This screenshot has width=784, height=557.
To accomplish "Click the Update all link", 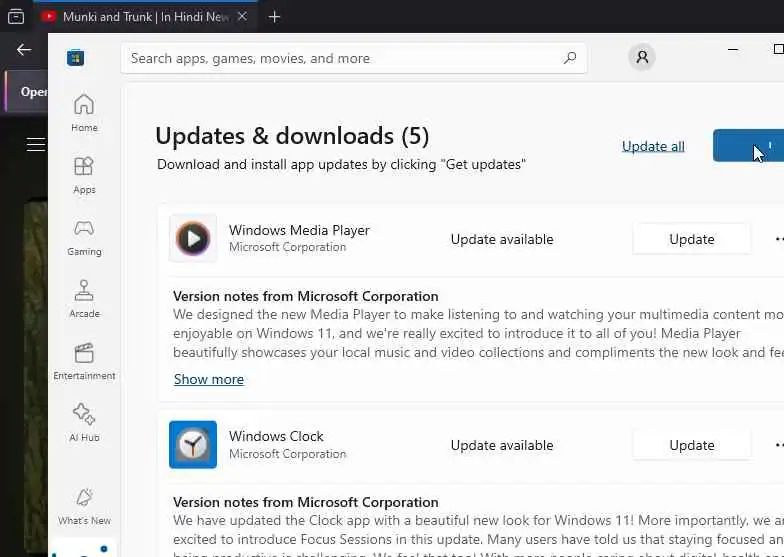I will (653, 146).
